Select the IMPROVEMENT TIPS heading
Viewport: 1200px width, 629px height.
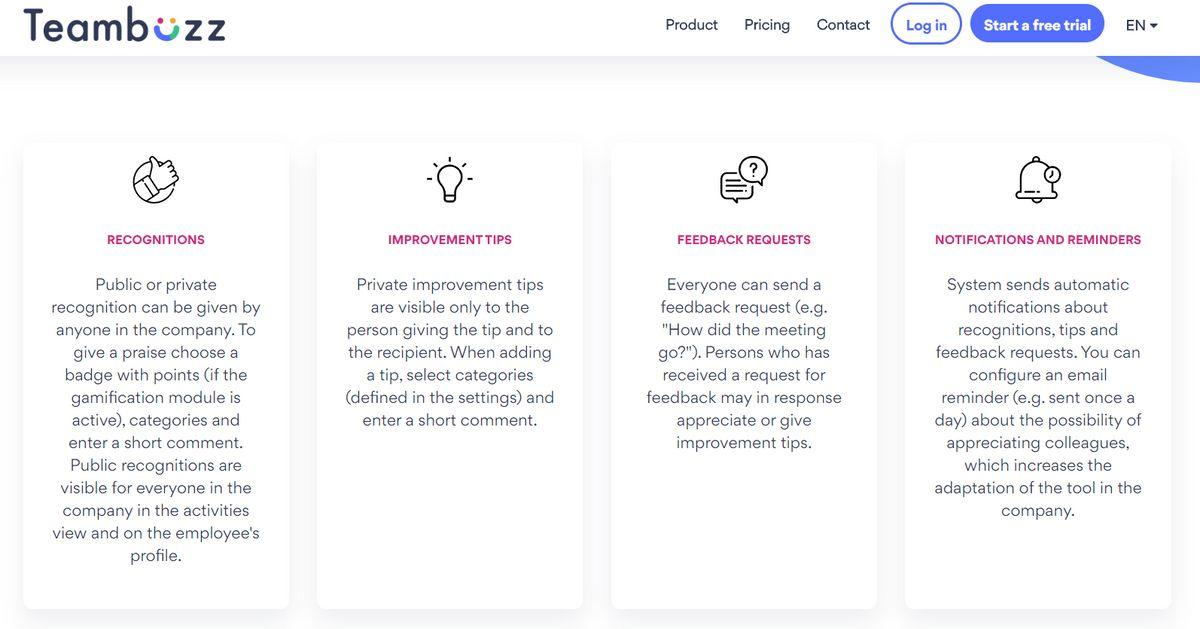[450, 240]
